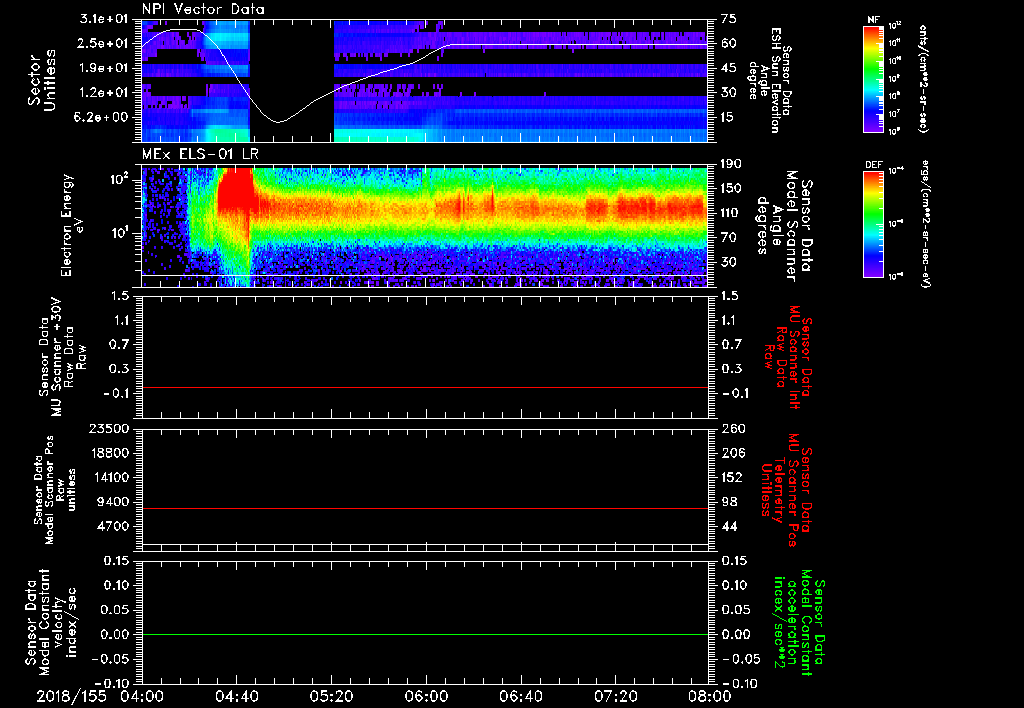Image resolution: width=1024 pixels, height=708 pixels.
Task: Click the 1.2e+01 sector tick label
Action: click(x=103, y=93)
